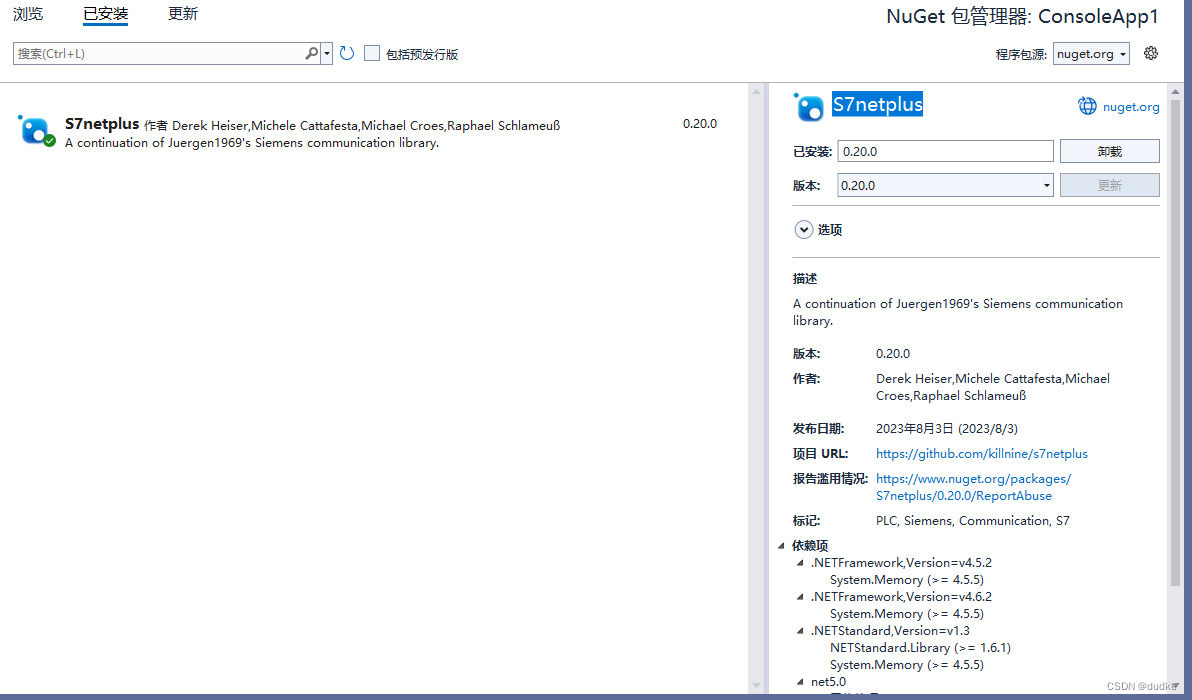
Task: Click S7netplus icon in details pane
Action: coord(809,107)
